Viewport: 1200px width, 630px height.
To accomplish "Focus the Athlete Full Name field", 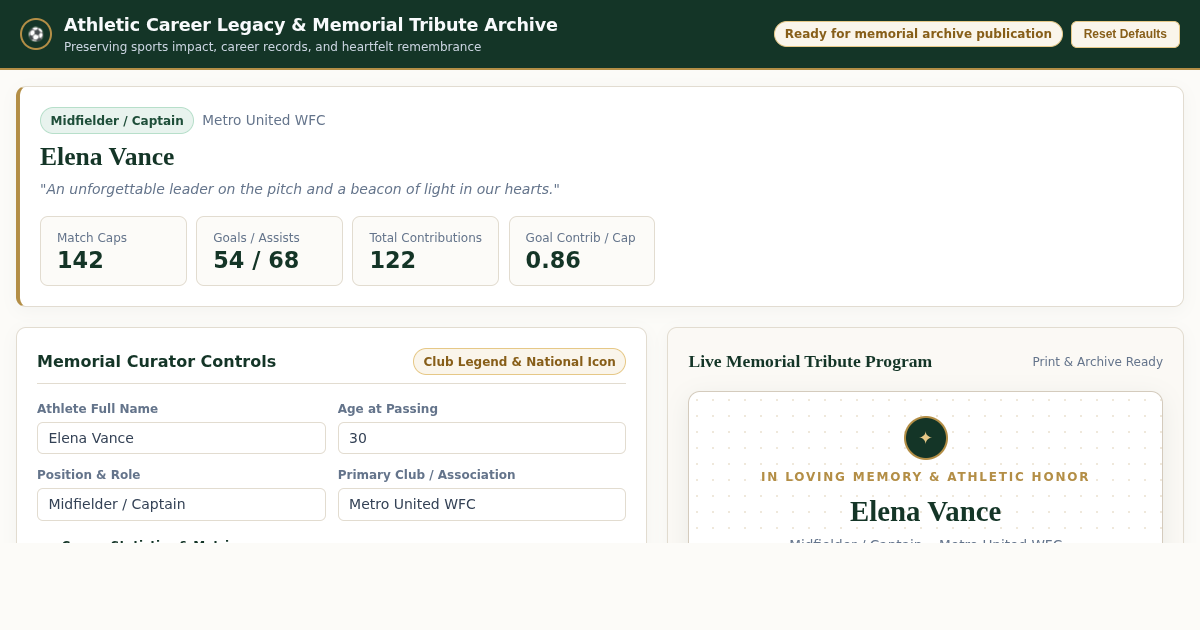I will 181,438.
